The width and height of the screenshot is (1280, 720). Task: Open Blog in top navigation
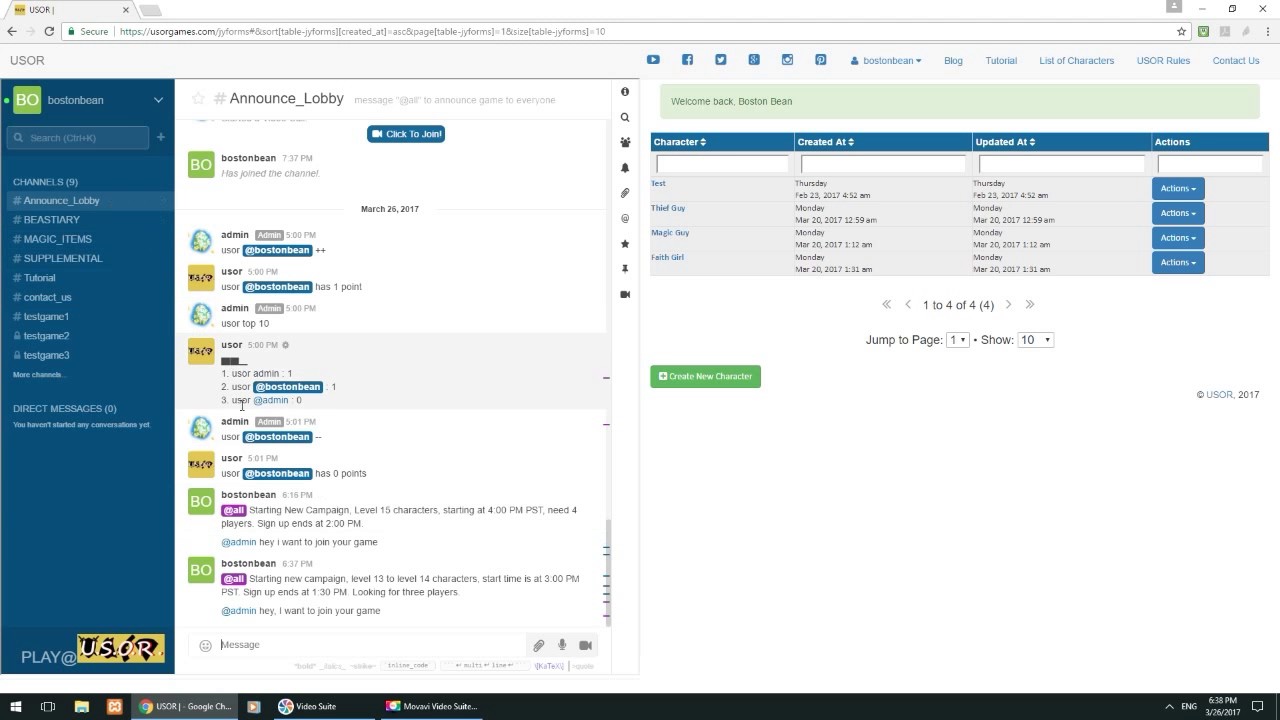click(x=953, y=61)
